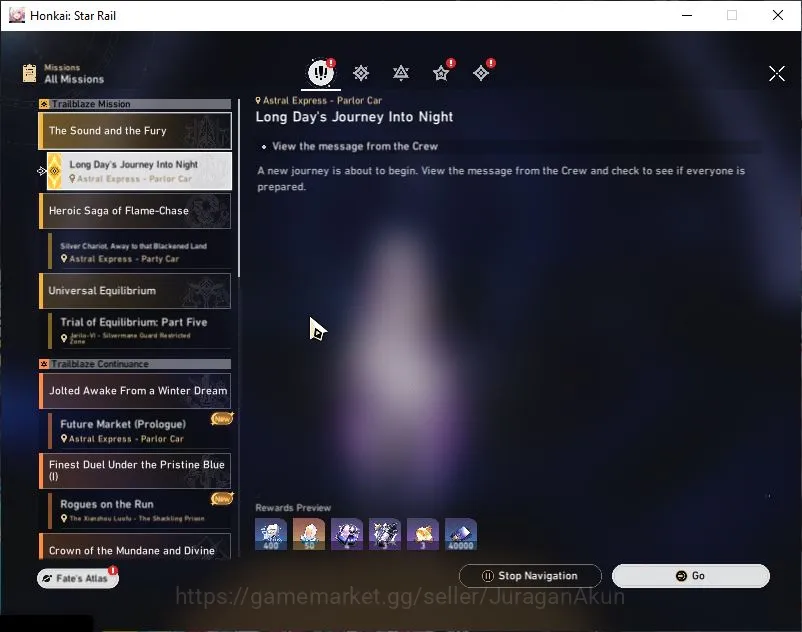Click the Go button
802x632 pixels.
(690, 576)
